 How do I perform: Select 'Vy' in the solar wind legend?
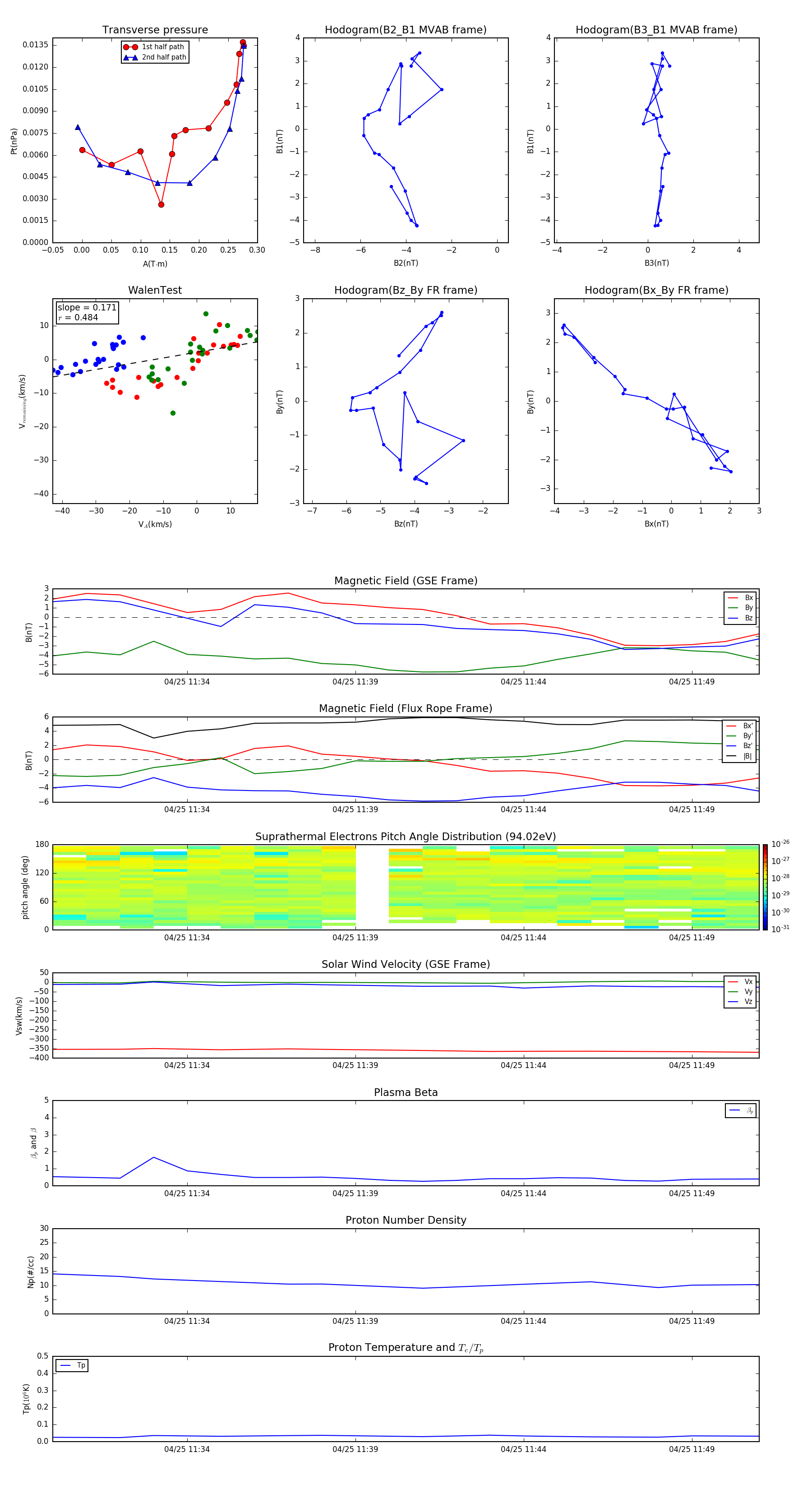740,991
